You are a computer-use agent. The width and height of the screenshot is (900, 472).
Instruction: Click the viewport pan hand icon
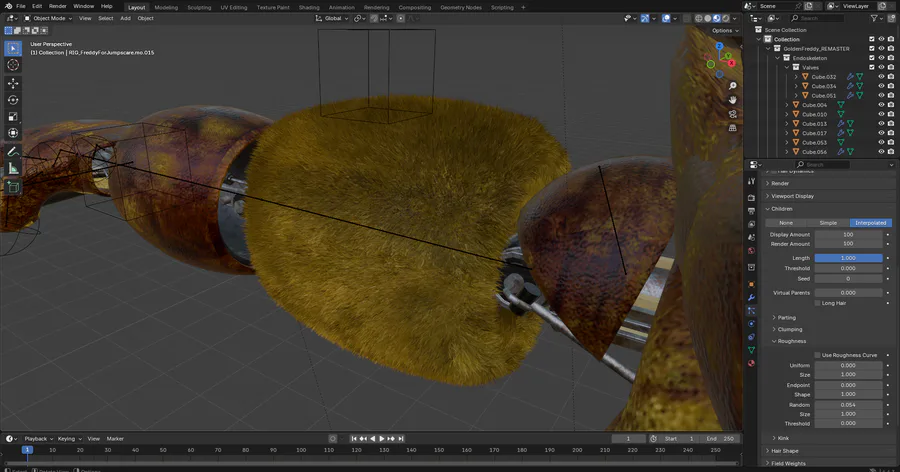[732, 100]
